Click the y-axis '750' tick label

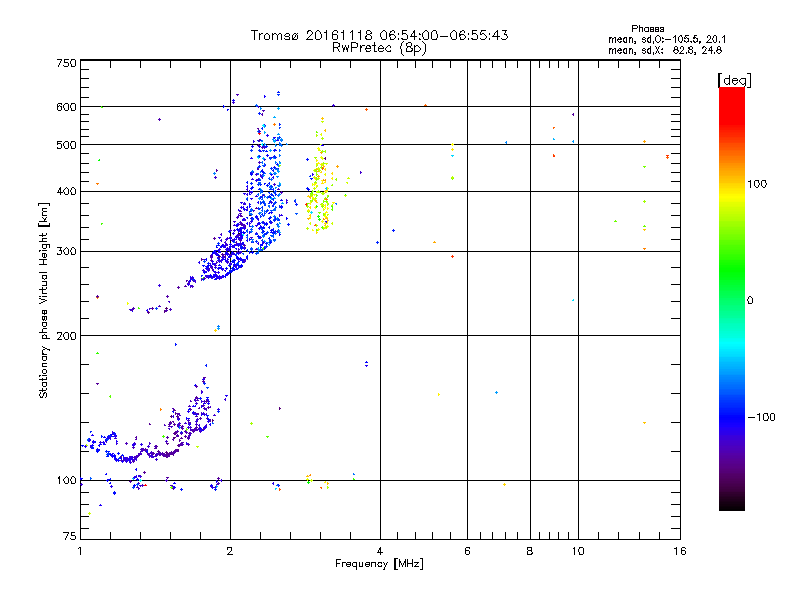[x=66, y=63]
